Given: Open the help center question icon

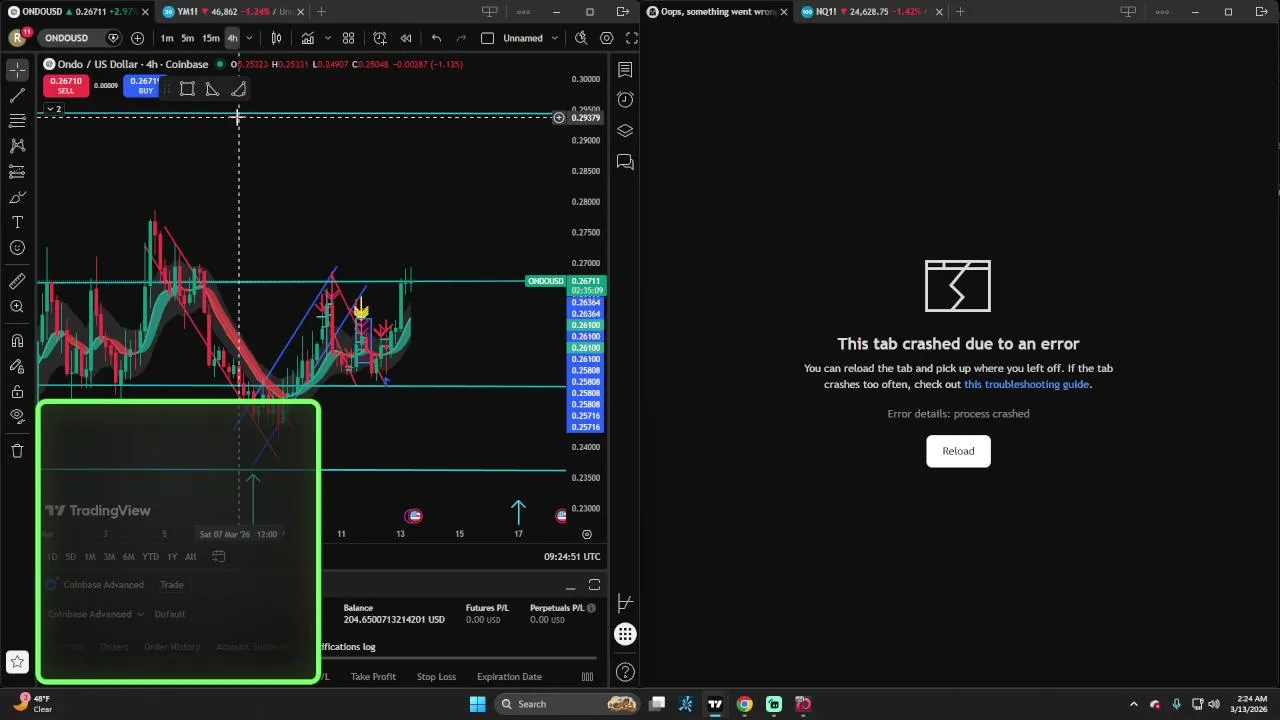Looking at the screenshot, I should click(x=625, y=672).
